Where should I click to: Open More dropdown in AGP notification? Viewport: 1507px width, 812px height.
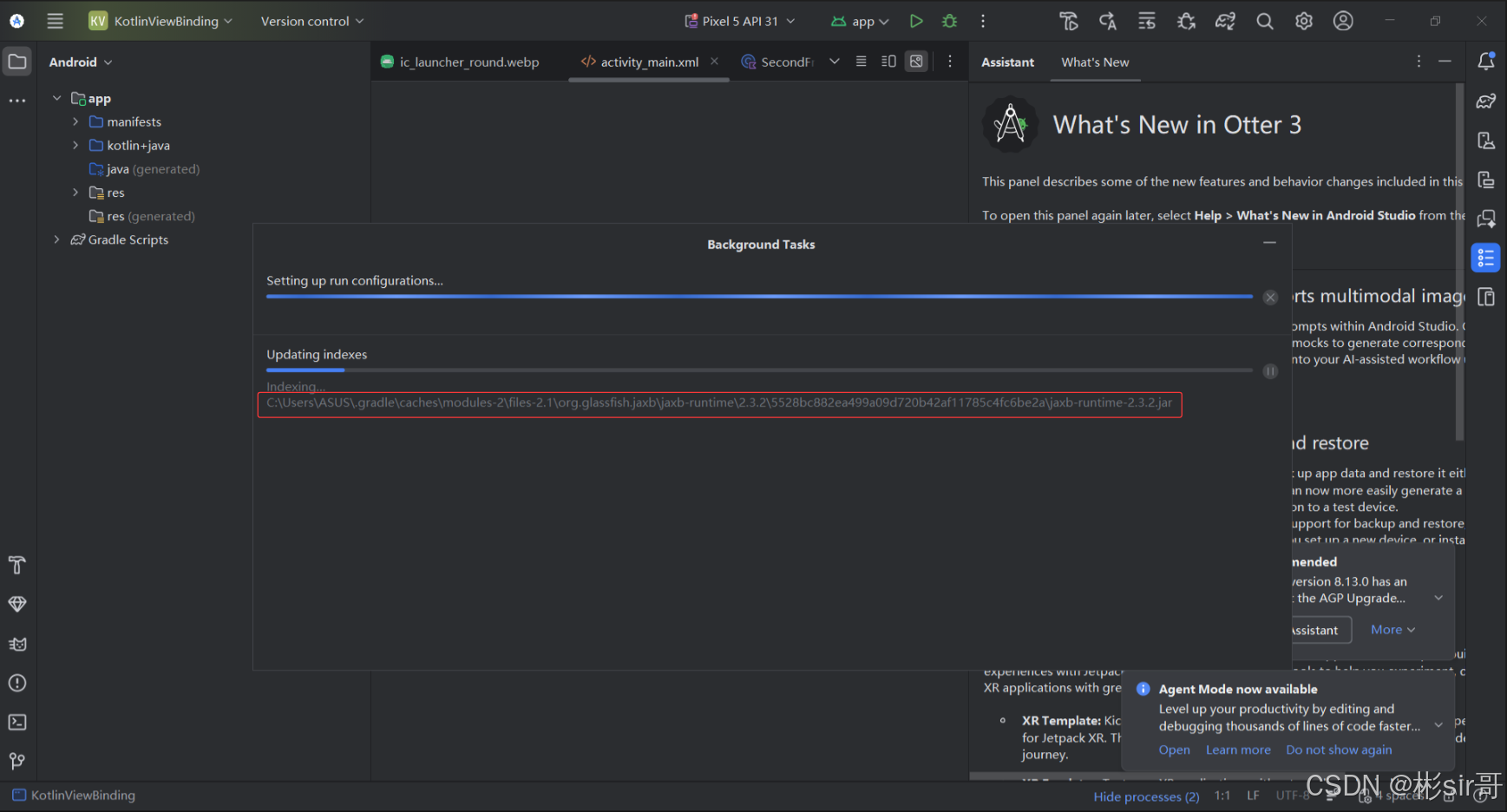pos(1392,630)
